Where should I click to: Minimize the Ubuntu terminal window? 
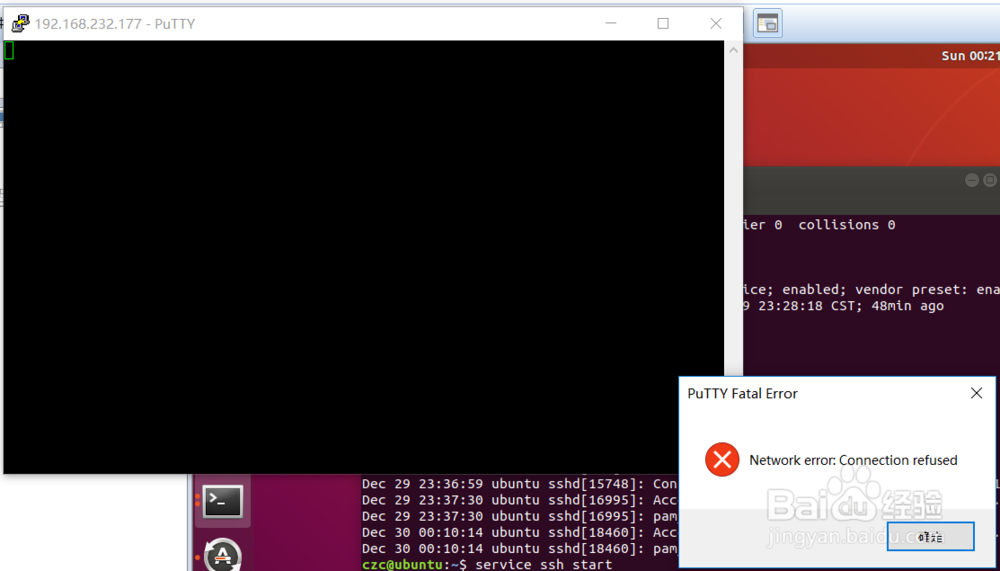point(971,180)
